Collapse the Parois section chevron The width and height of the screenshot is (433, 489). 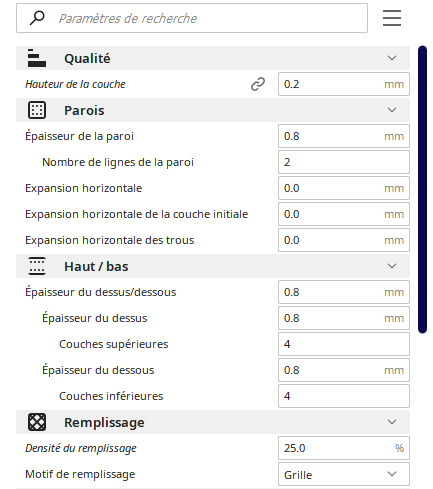tap(392, 110)
